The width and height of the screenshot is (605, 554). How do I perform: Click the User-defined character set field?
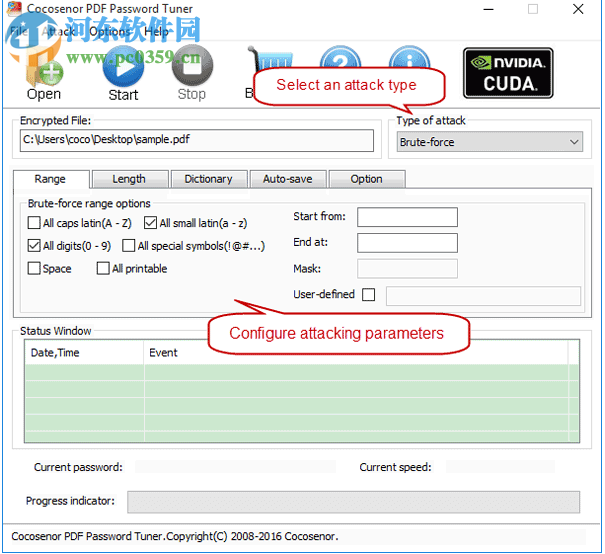(483, 296)
